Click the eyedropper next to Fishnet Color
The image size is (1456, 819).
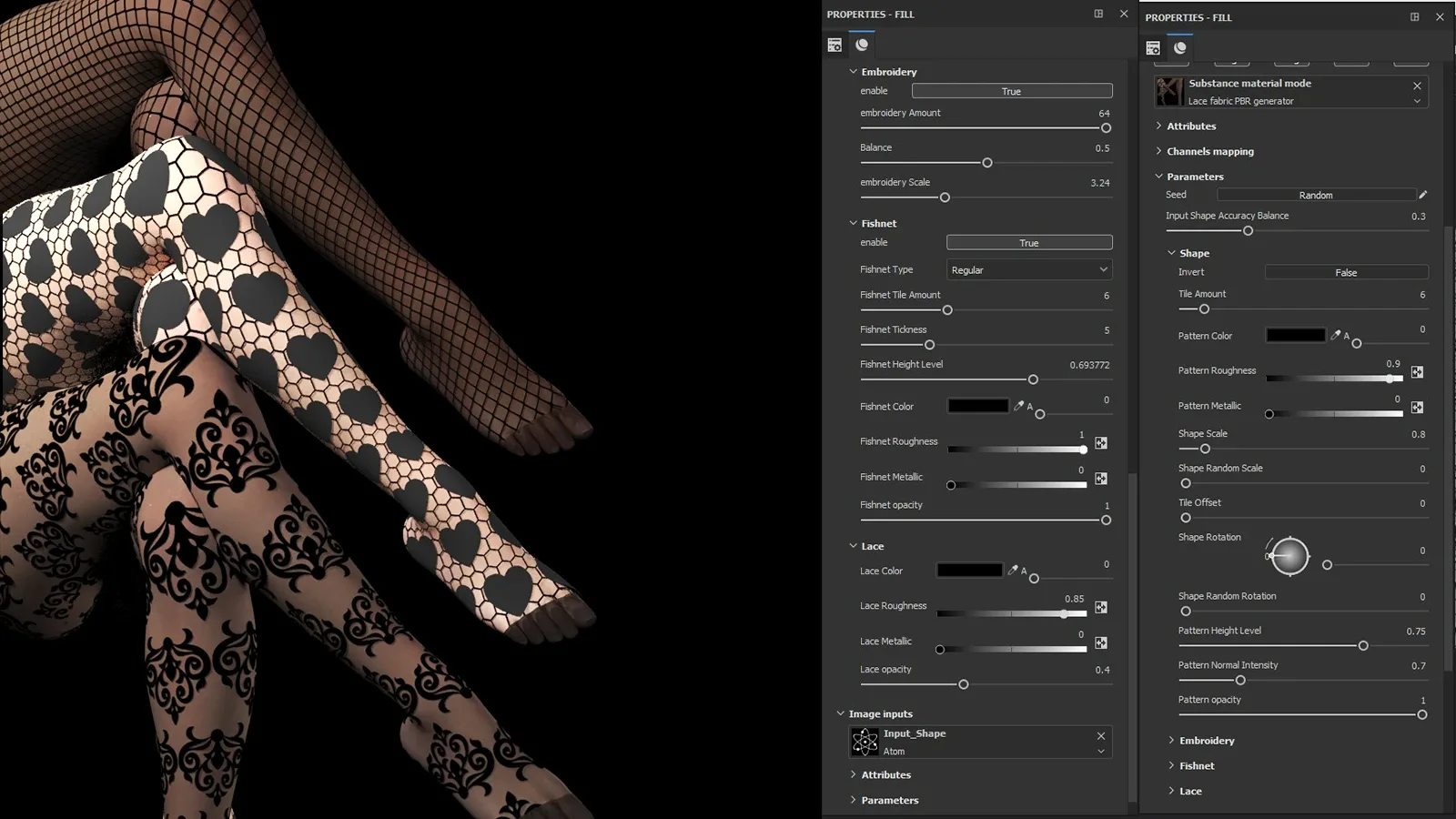tap(1018, 406)
